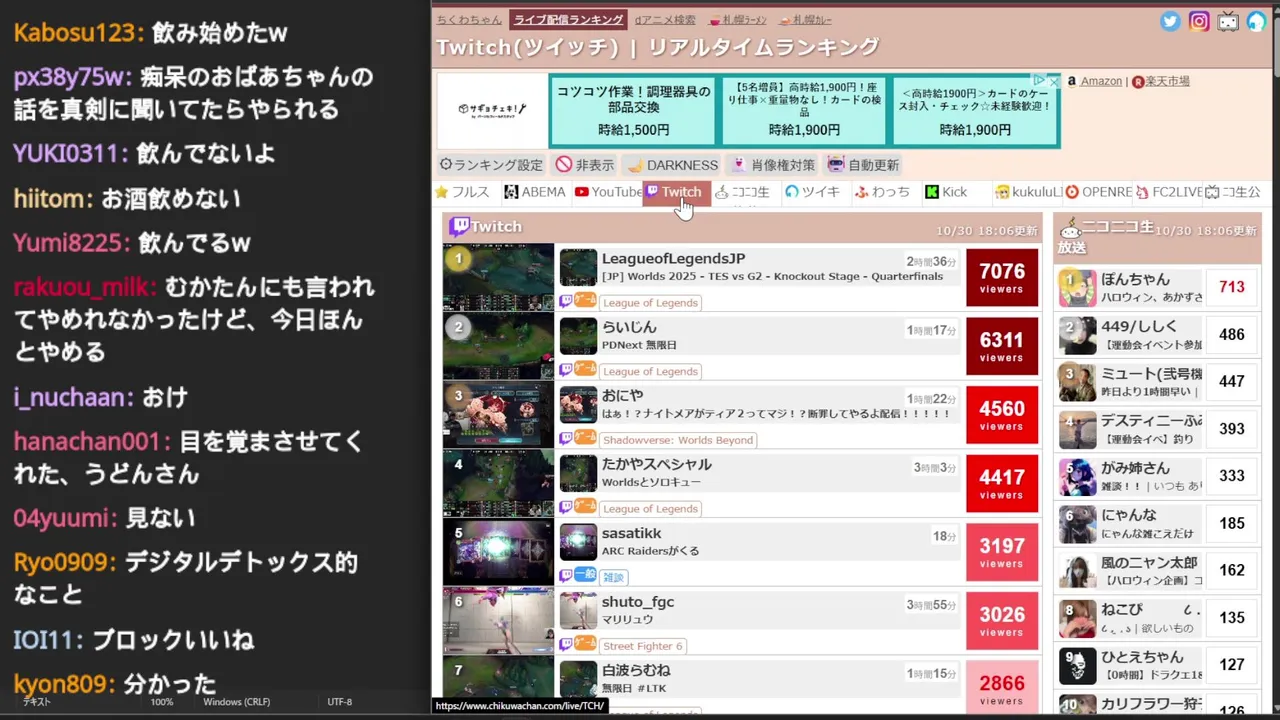Click the League of Legends tag under らいじん

coord(650,371)
